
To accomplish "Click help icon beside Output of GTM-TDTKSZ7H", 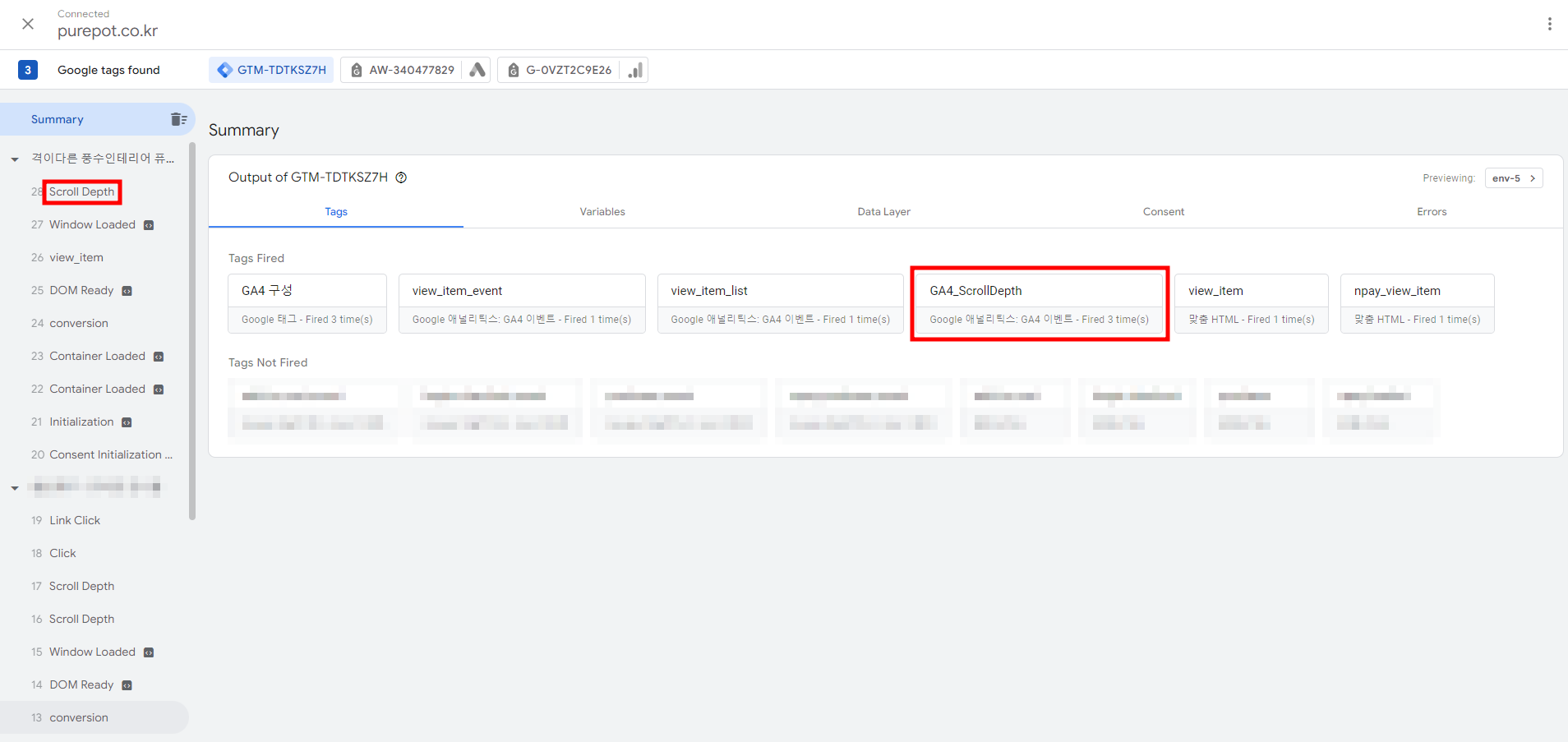I will 401,177.
